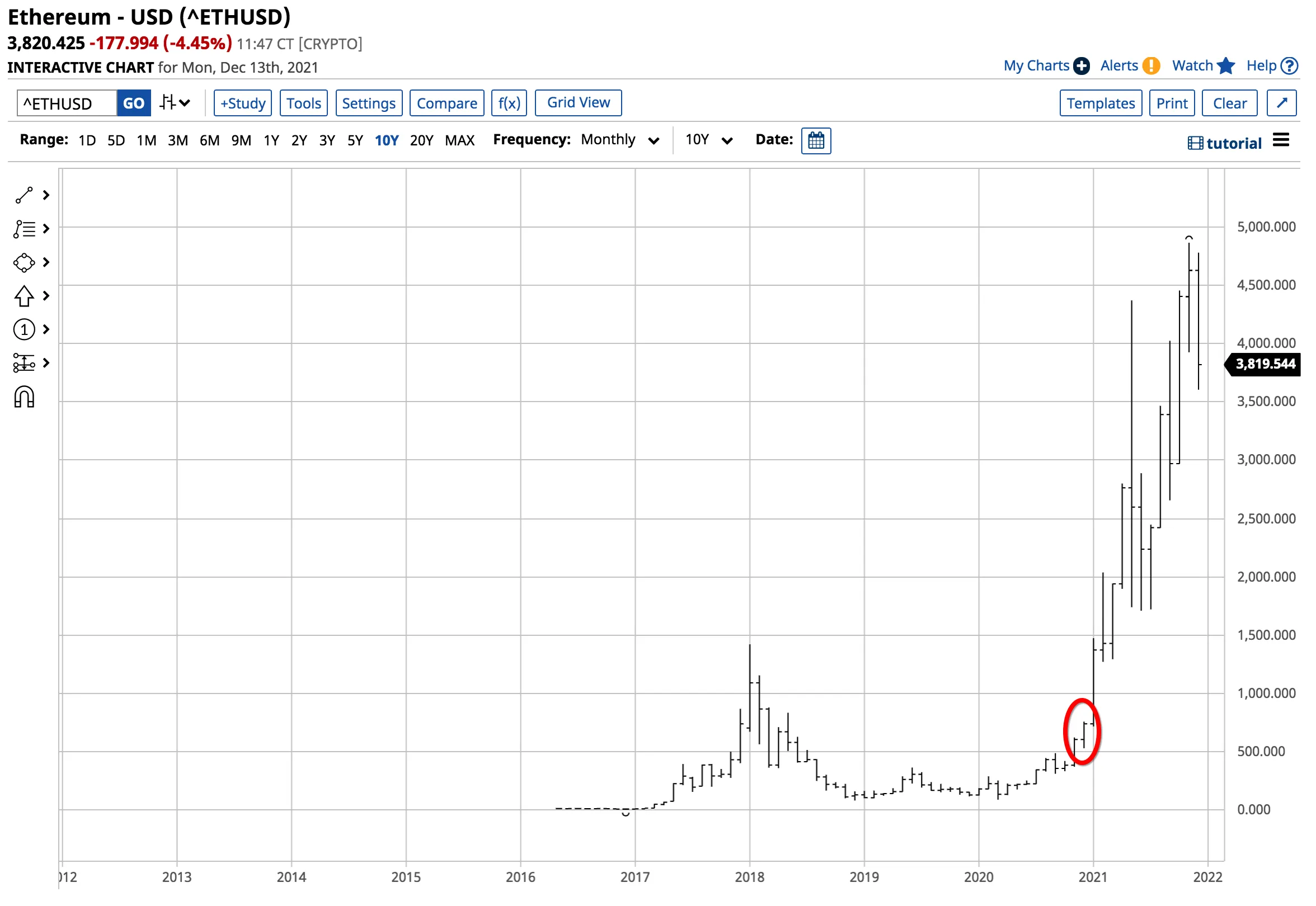This screenshot has width=1316, height=906.
Task: Select the 1D range
Action: 87,140
